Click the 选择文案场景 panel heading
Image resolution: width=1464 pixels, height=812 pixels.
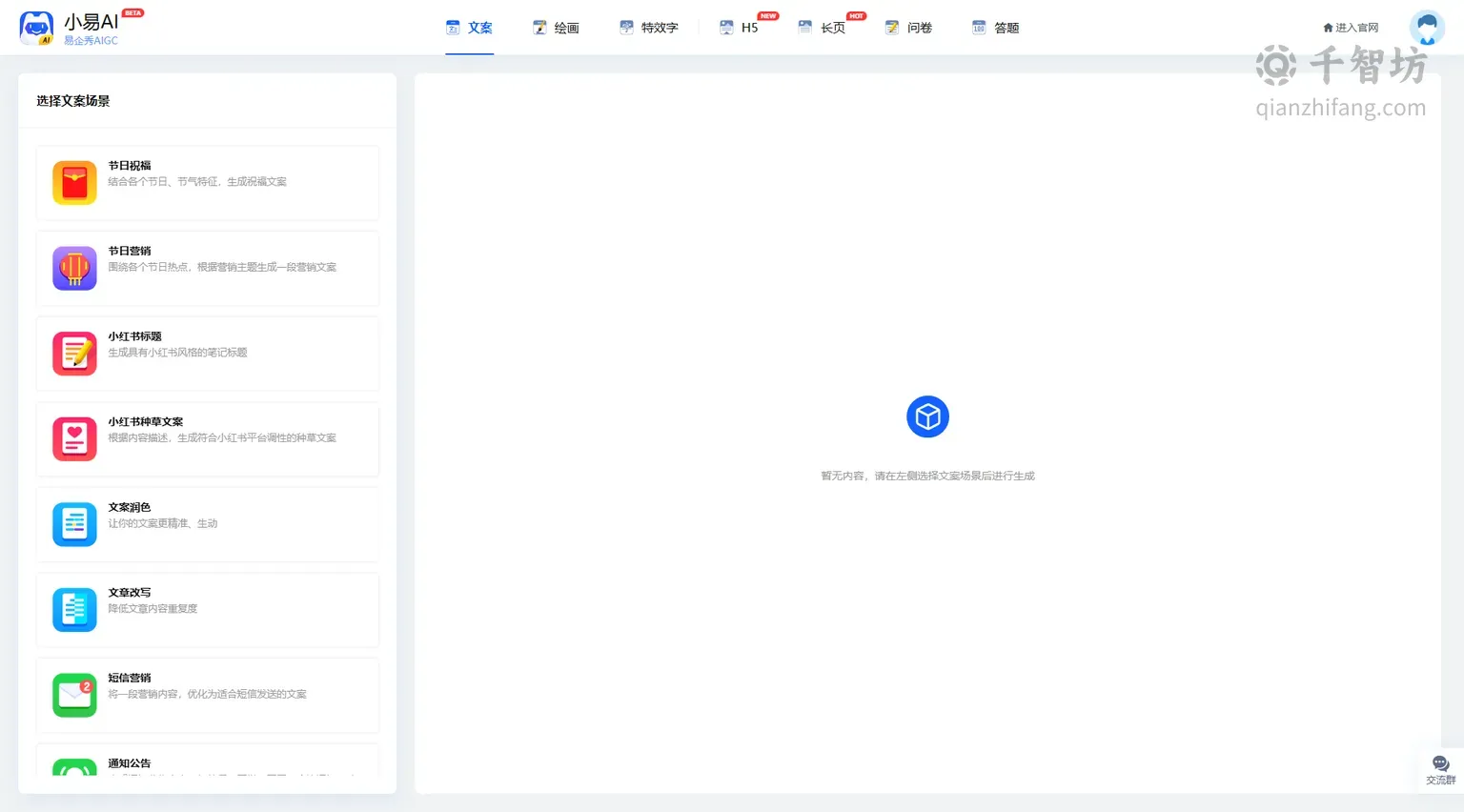tap(73, 101)
